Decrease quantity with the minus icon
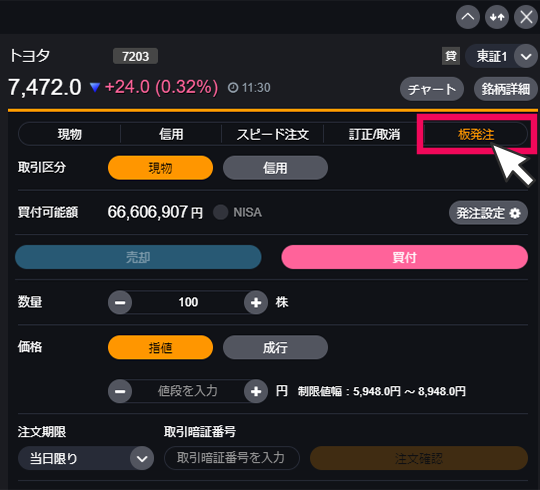The width and height of the screenshot is (540, 490). point(120,302)
